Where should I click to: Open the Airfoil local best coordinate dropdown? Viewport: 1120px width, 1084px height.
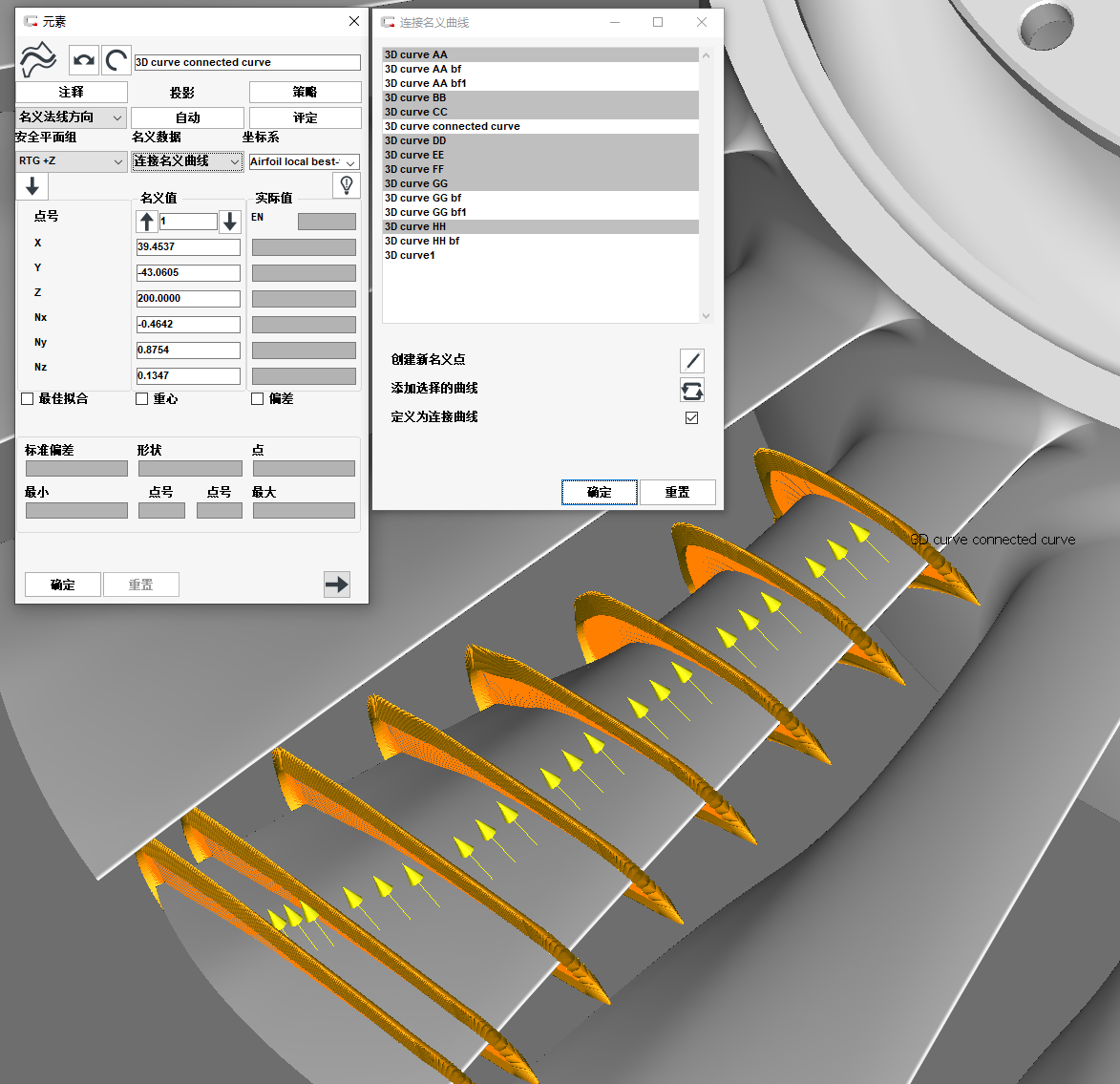(304, 162)
